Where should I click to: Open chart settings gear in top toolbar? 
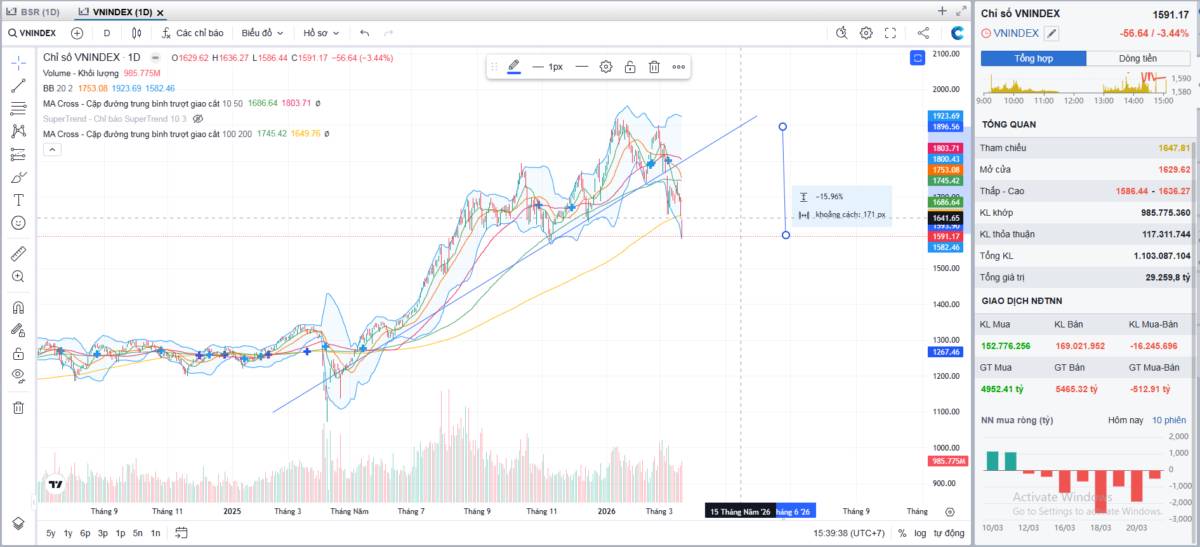(866, 33)
